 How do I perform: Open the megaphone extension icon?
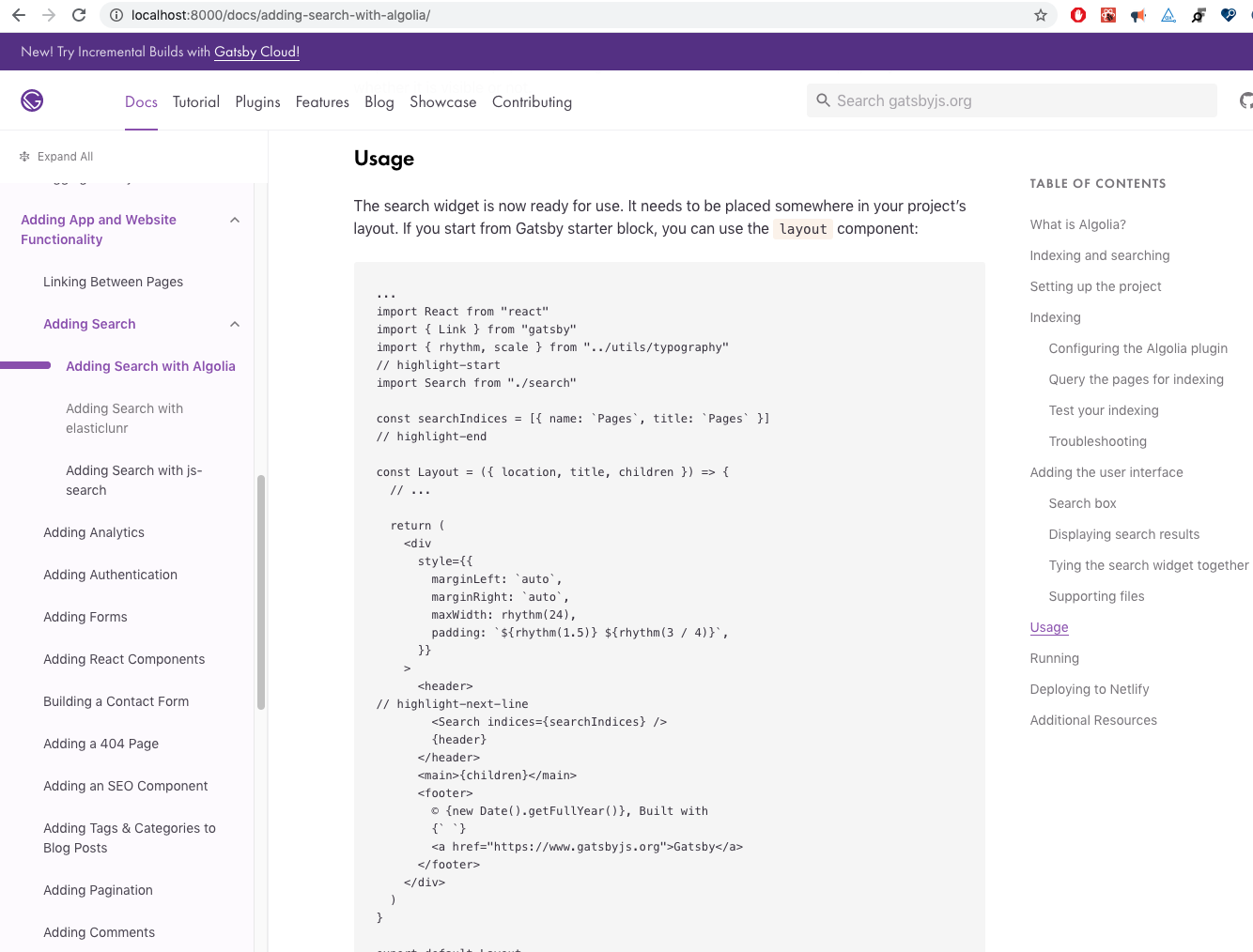pyautogui.click(x=1138, y=15)
